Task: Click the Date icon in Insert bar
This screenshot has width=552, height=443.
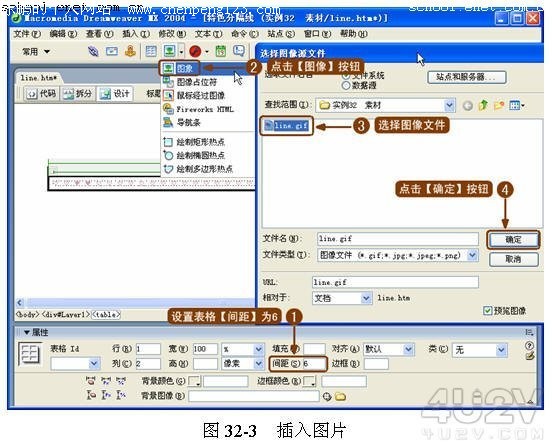Action: (221, 51)
